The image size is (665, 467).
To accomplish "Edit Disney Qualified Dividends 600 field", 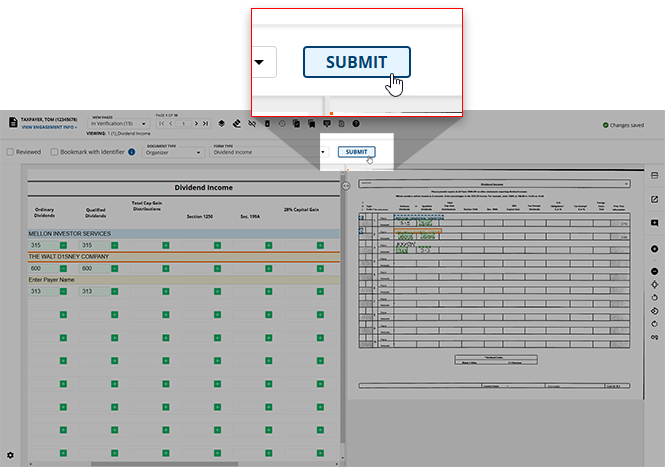I will click(95, 268).
